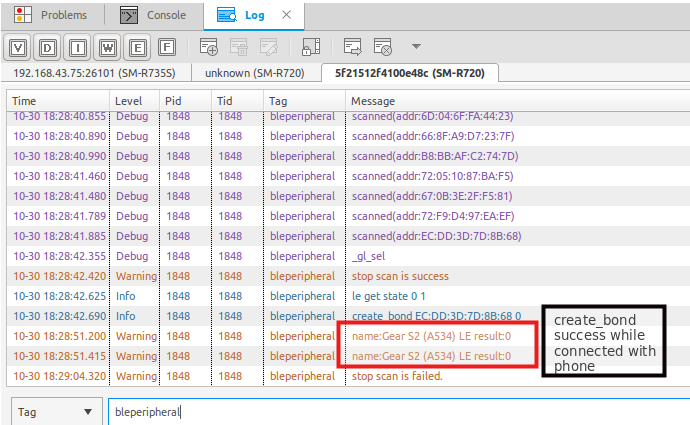Click the export log icon
690x425 pixels.
pos(353,47)
